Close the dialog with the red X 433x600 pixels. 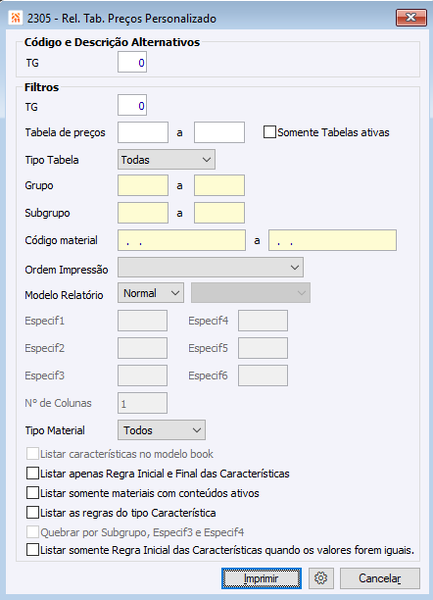pos(411,18)
